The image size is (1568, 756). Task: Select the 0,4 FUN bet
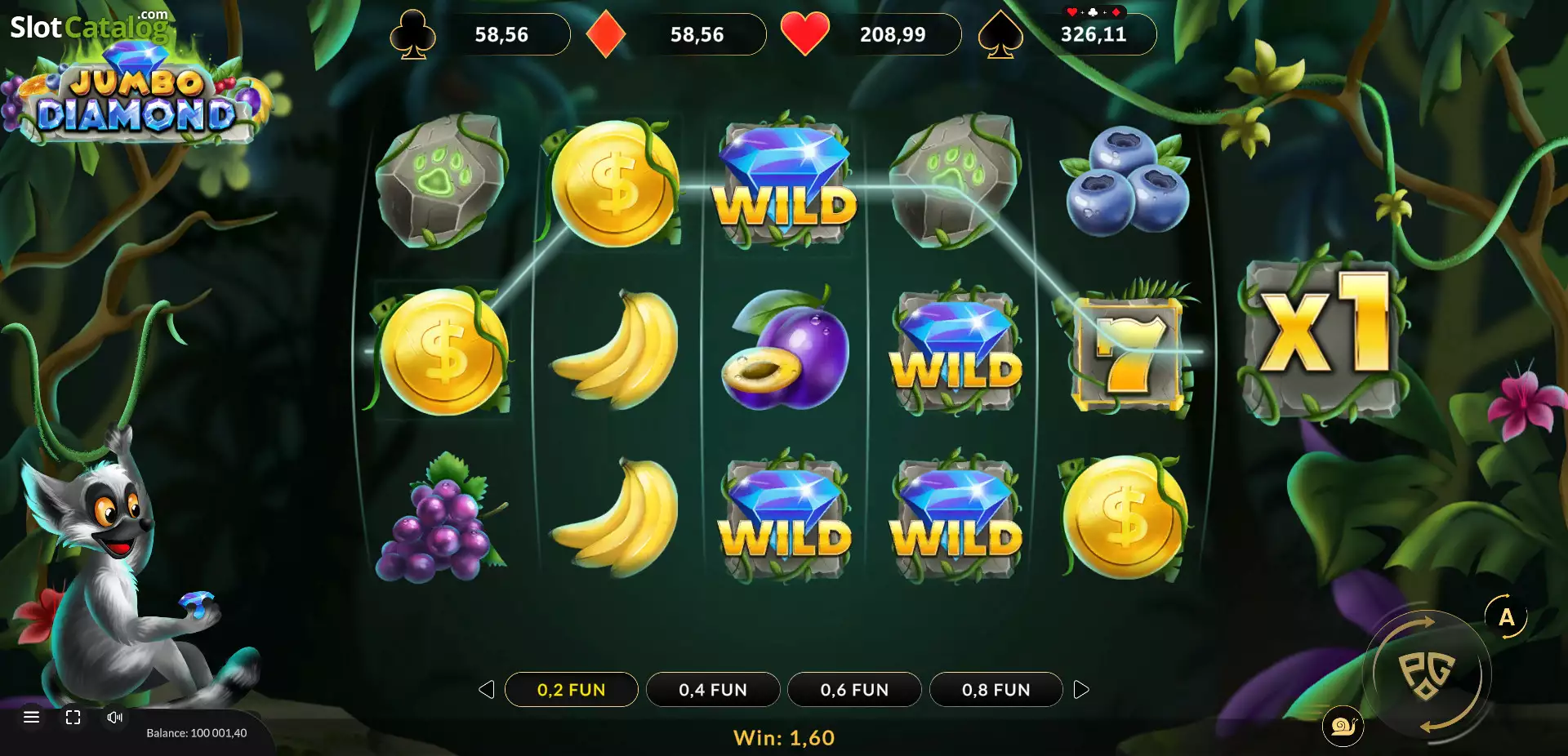pos(713,690)
